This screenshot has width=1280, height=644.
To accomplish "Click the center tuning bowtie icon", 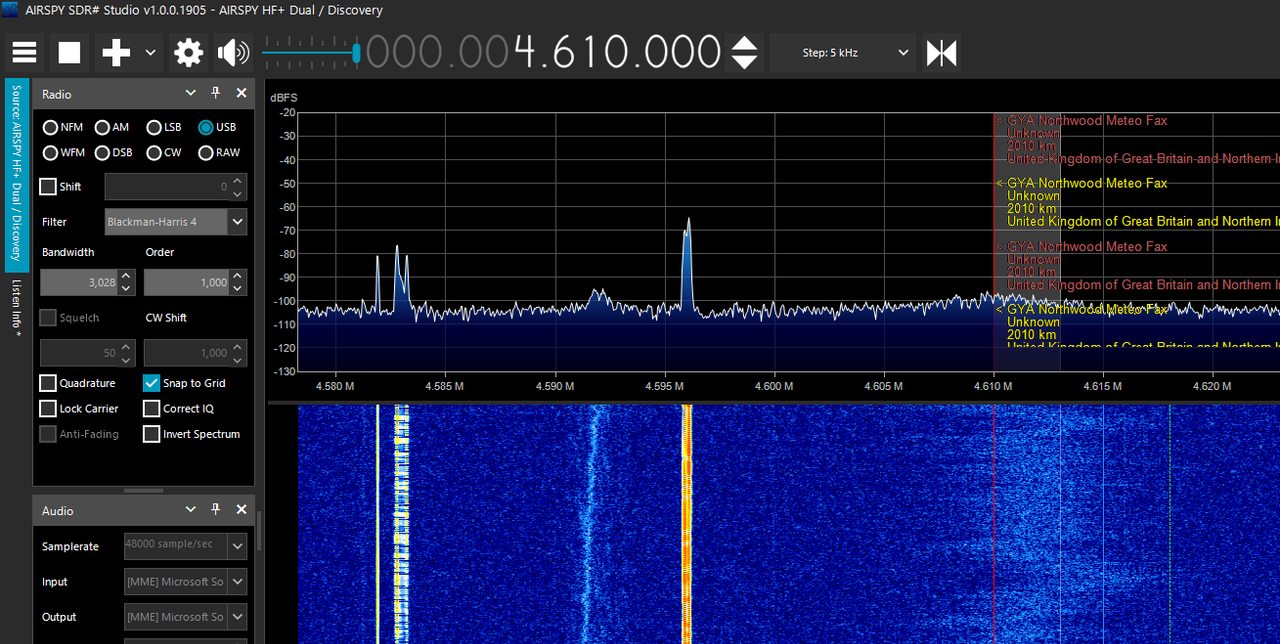I will pos(941,52).
